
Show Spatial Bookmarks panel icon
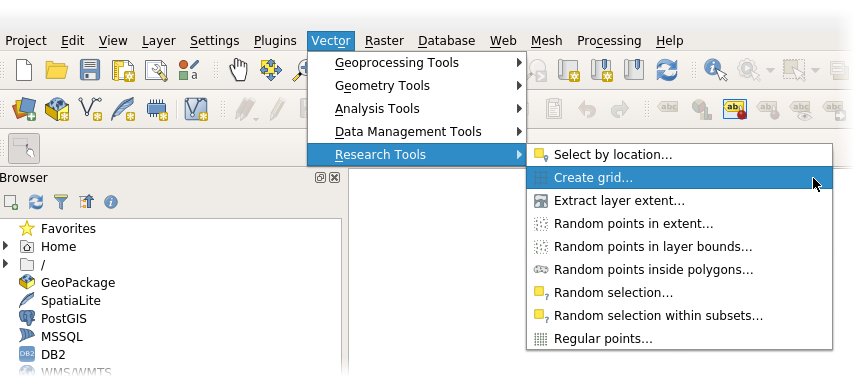[x=634, y=70]
